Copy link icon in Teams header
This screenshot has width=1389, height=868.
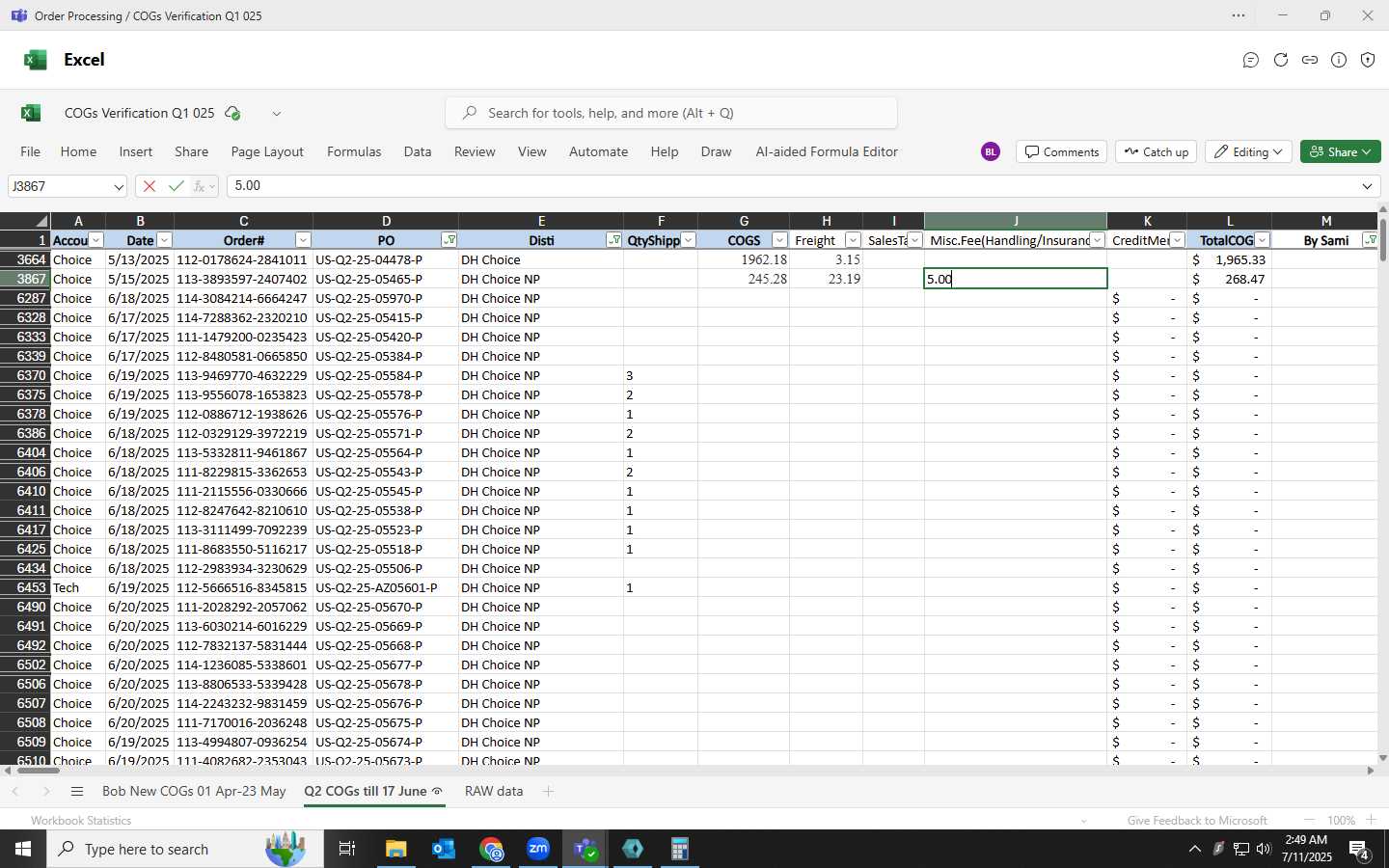tap(1310, 60)
